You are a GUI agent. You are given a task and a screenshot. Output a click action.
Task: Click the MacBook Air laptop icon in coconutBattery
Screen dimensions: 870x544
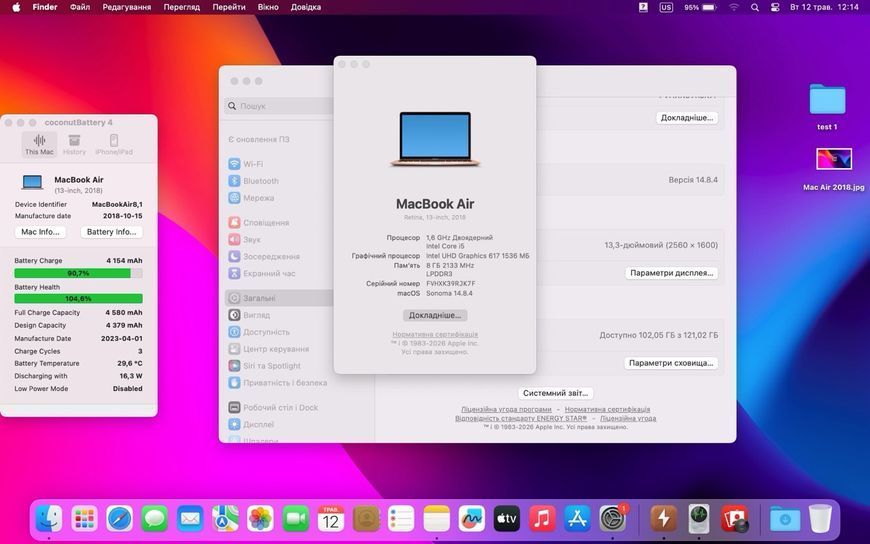32,183
